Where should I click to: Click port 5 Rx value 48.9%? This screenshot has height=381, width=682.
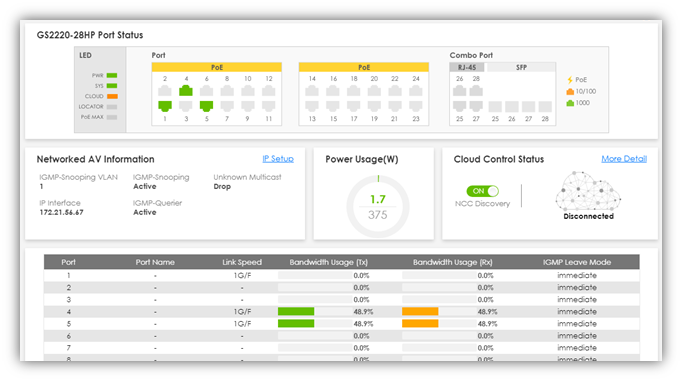(487, 324)
